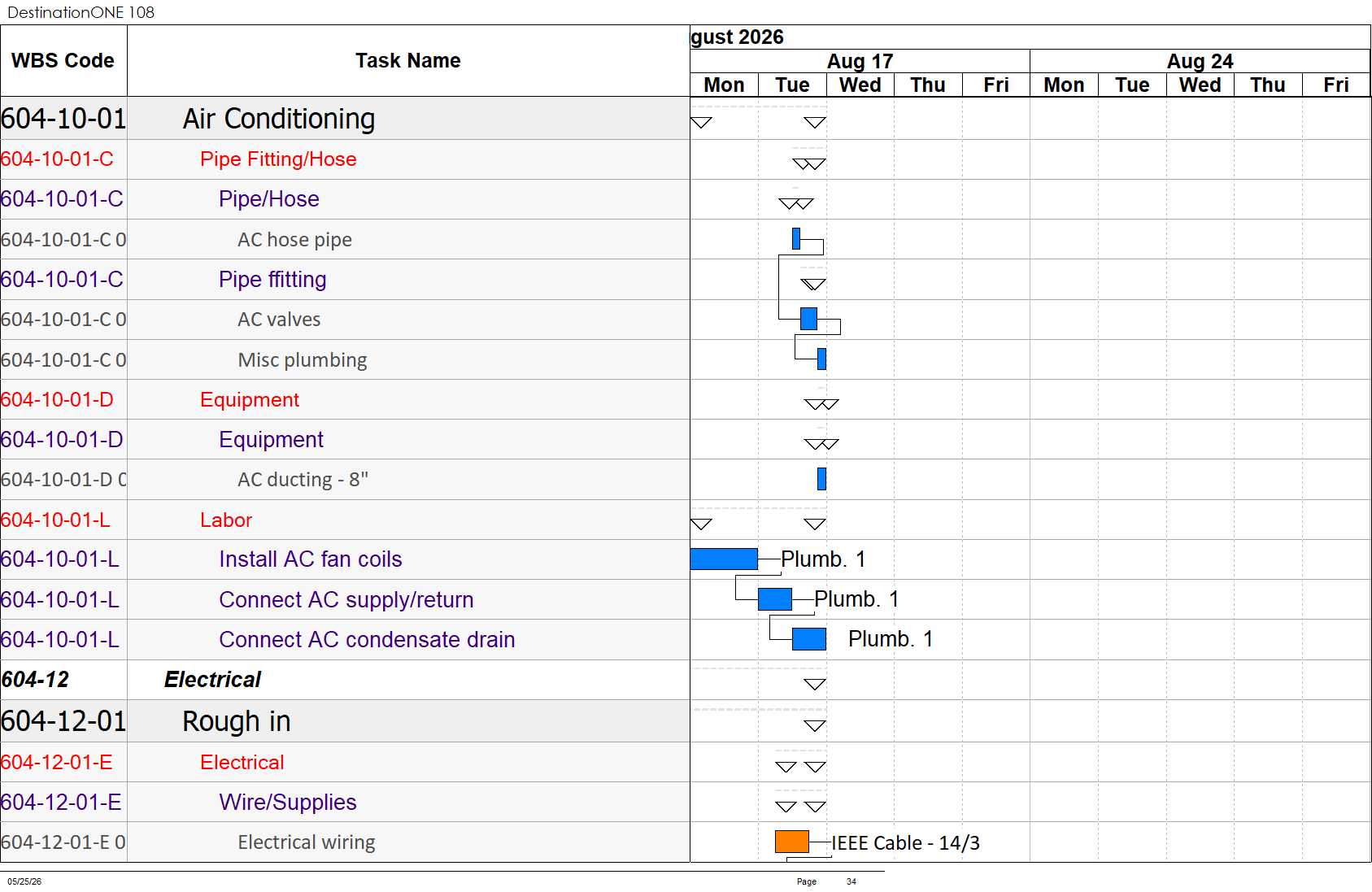
Task: Click the AC valves task name
Action: (x=279, y=320)
